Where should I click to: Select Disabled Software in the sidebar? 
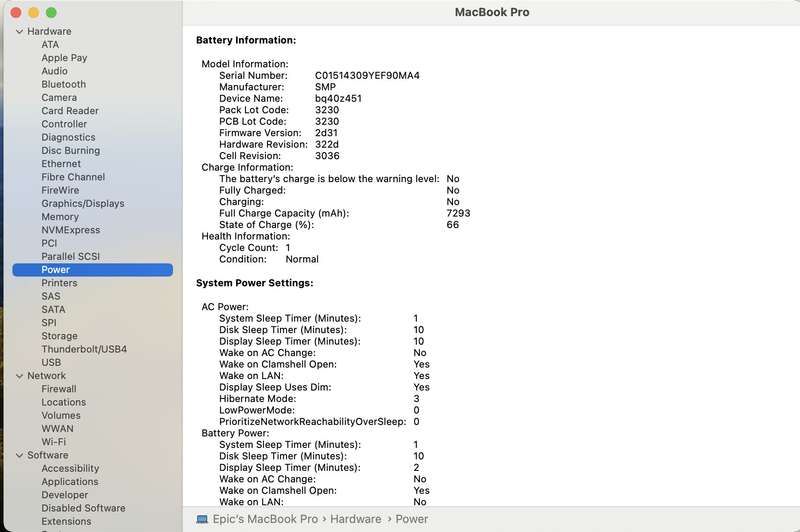tap(84, 509)
